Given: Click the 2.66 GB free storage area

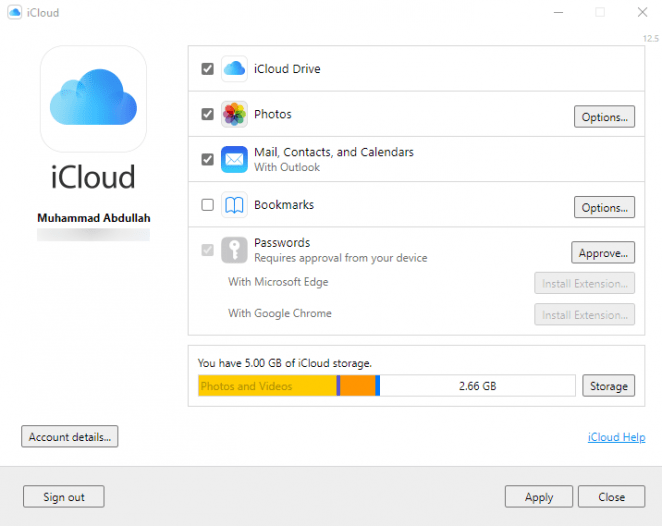Looking at the screenshot, I should (x=478, y=386).
